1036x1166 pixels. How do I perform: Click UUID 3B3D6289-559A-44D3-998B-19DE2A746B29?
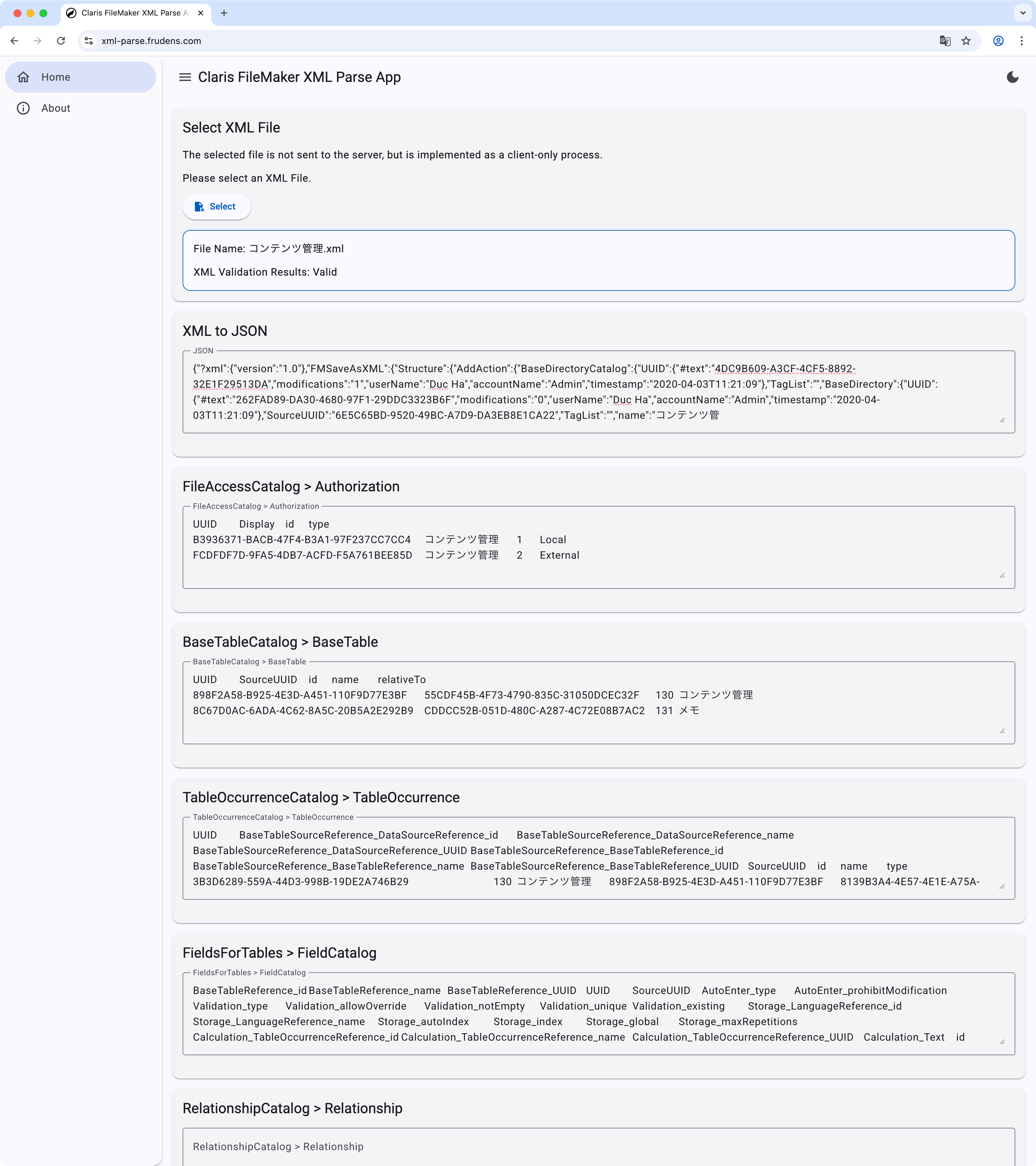pyautogui.click(x=300, y=881)
